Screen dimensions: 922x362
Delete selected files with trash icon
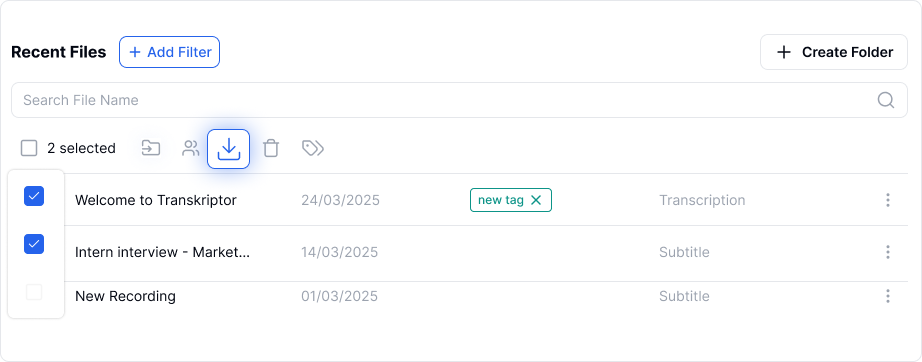[x=270, y=148]
